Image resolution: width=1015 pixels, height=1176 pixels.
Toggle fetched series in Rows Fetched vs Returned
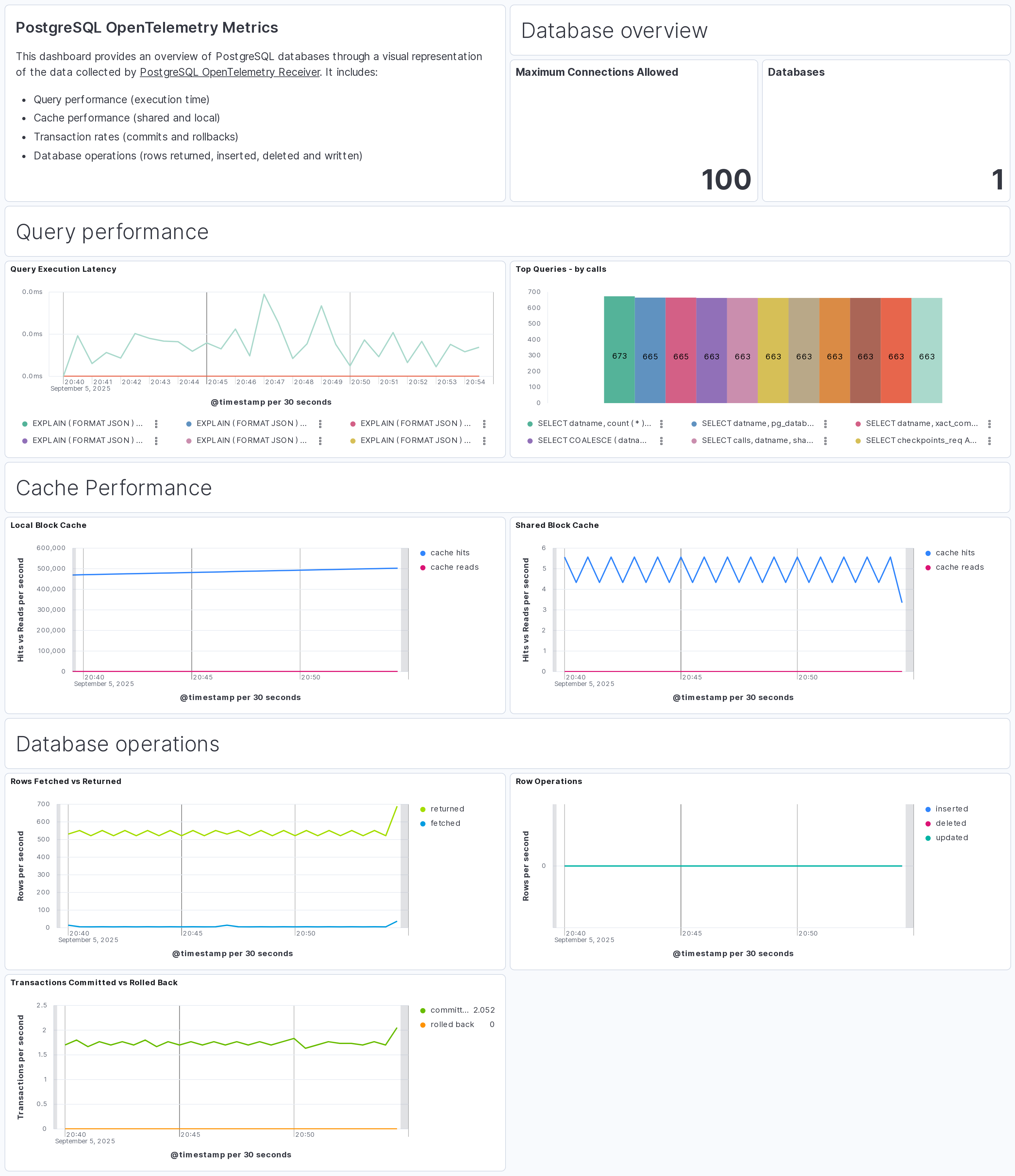pyautogui.click(x=446, y=823)
